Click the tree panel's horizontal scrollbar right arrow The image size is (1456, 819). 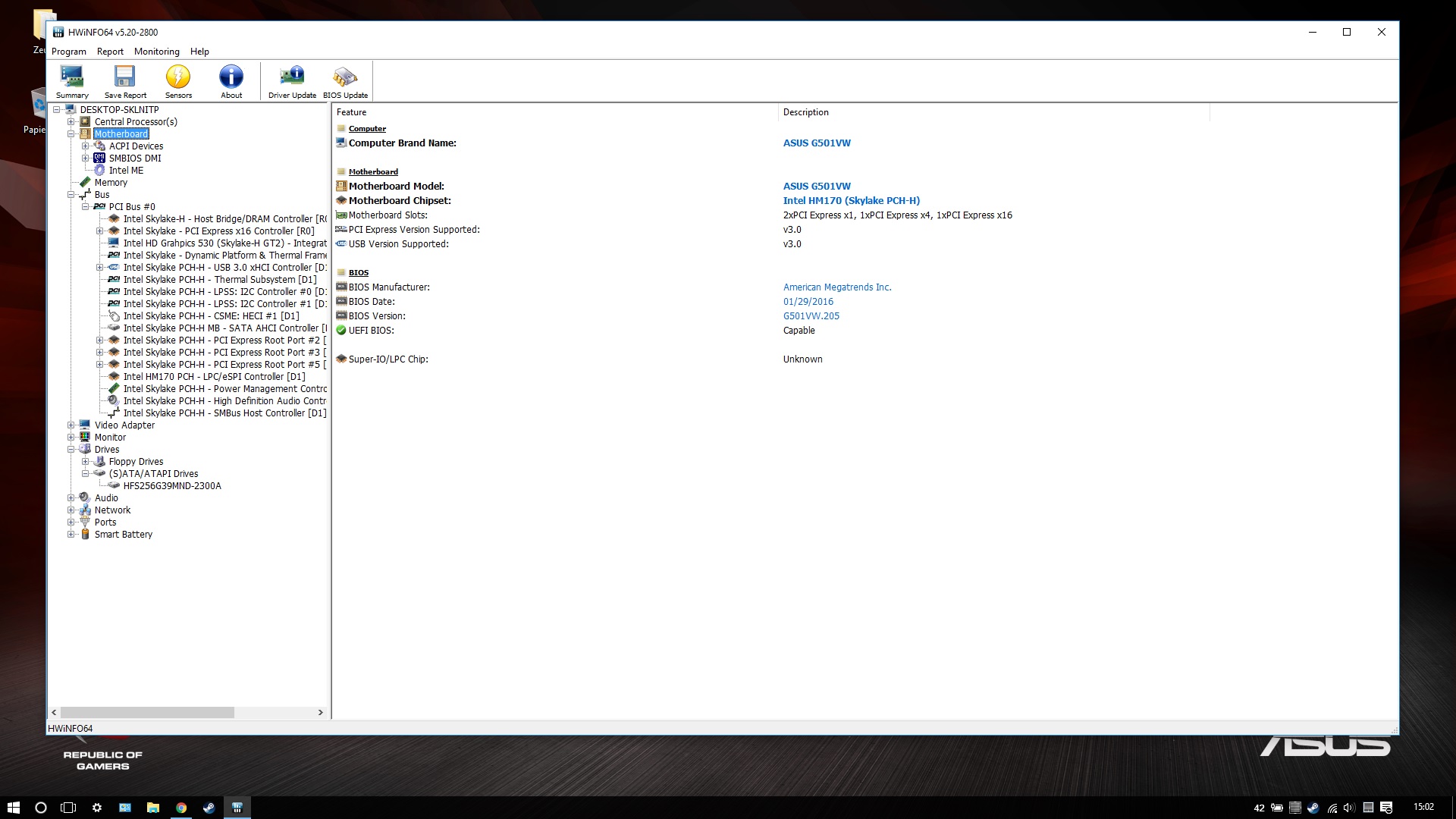320,713
